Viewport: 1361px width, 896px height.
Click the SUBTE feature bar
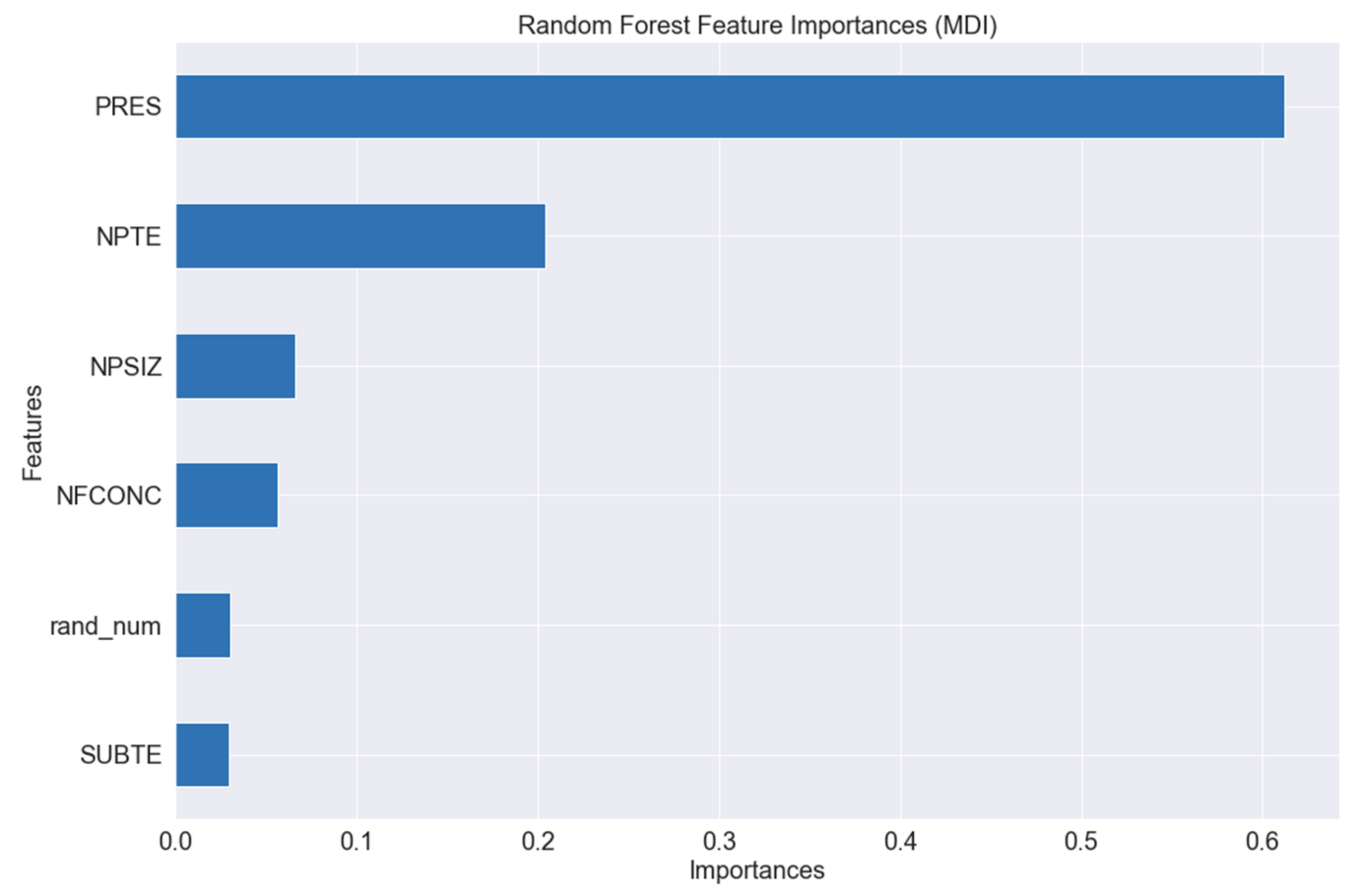(x=202, y=755)
